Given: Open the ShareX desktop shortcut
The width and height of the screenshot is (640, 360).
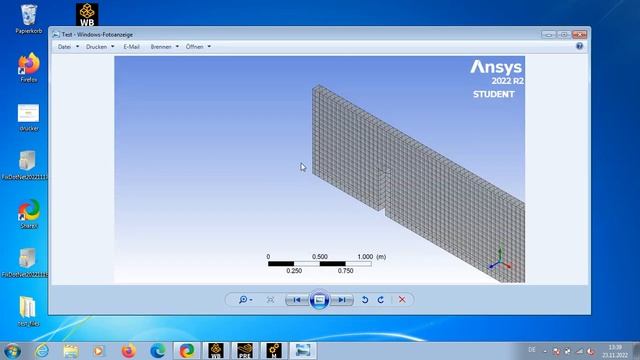Looking at the screenshot, I should tap(29, 213).
